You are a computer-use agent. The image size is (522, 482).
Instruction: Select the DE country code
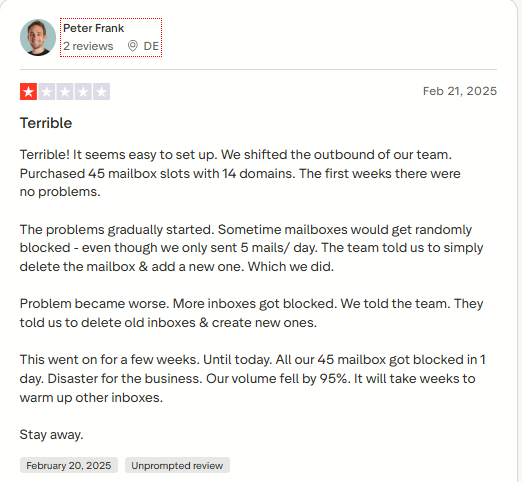tap(151, 46)
